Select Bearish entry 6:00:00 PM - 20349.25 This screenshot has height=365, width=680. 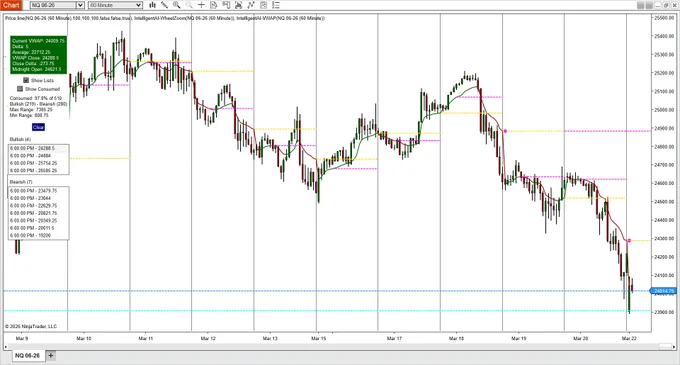click(39, 221)
